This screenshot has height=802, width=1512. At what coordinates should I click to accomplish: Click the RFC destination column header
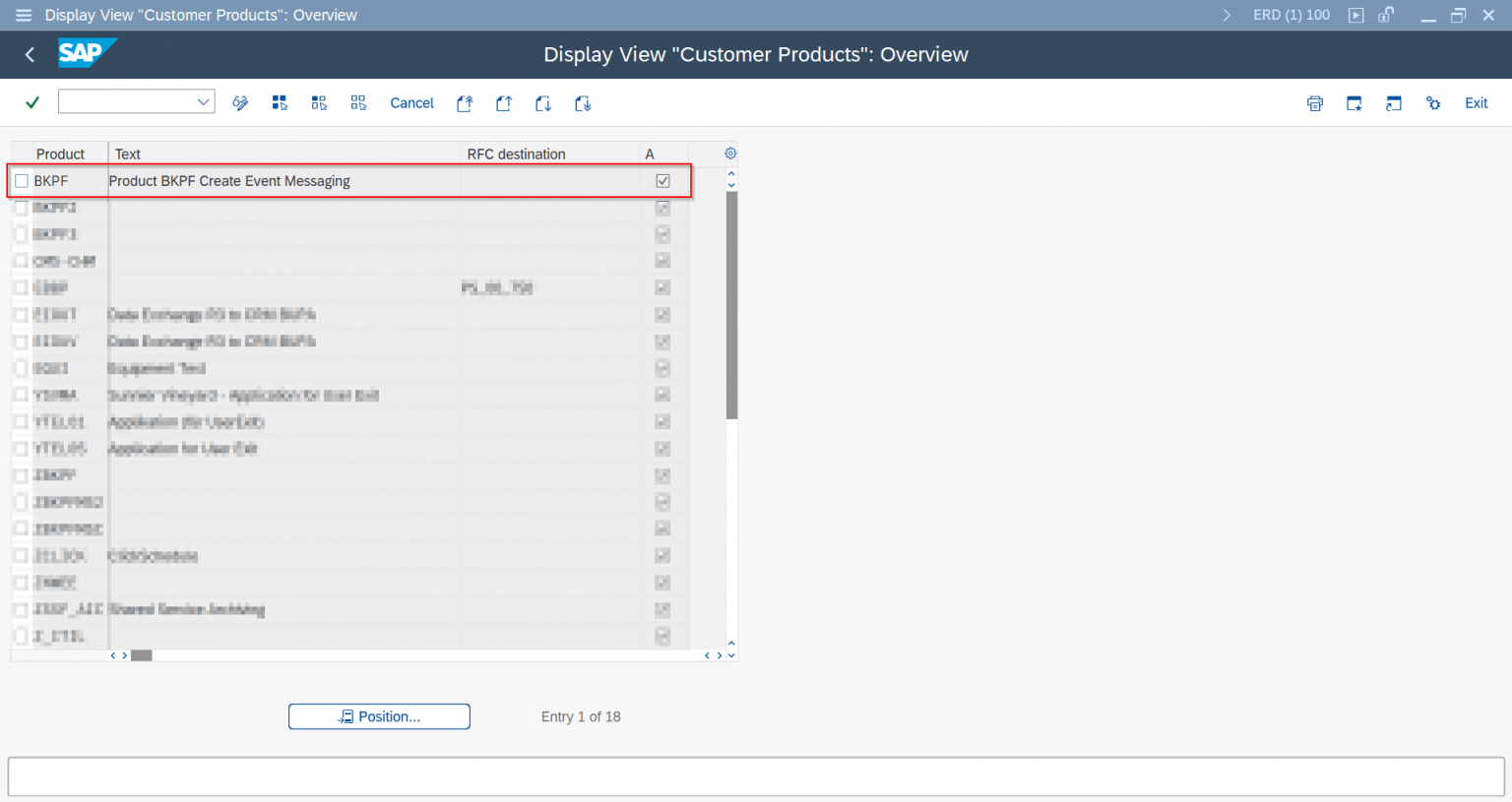pos(516,154)
